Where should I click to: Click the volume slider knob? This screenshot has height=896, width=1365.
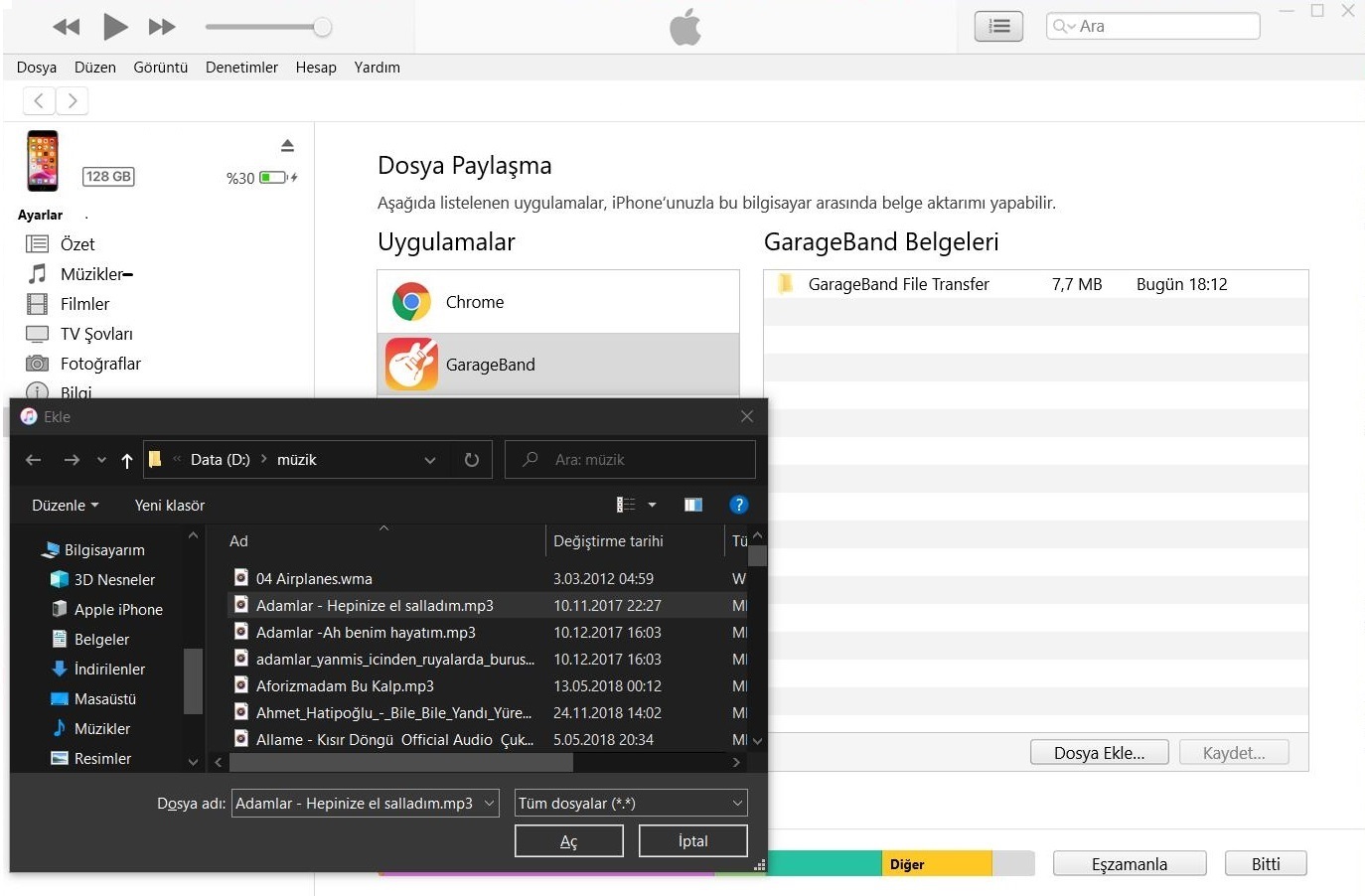click(322, 27)
